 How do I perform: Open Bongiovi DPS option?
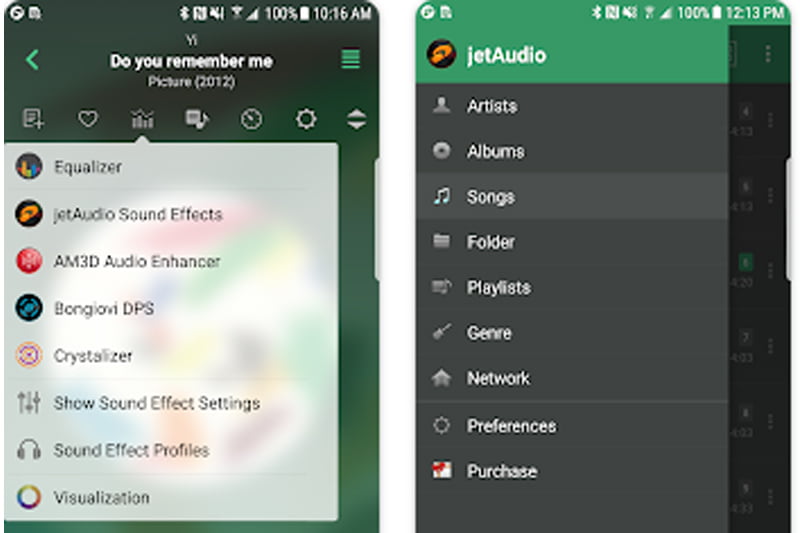pos(171,308)
